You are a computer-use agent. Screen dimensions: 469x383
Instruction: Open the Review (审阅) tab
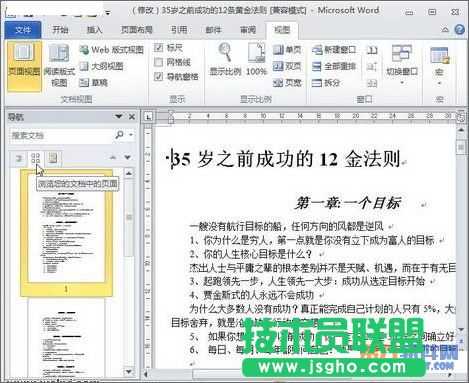pos(248,30)
